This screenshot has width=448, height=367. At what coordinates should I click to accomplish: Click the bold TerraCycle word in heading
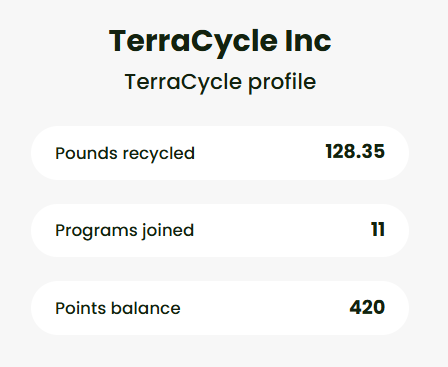click(193, 42)
